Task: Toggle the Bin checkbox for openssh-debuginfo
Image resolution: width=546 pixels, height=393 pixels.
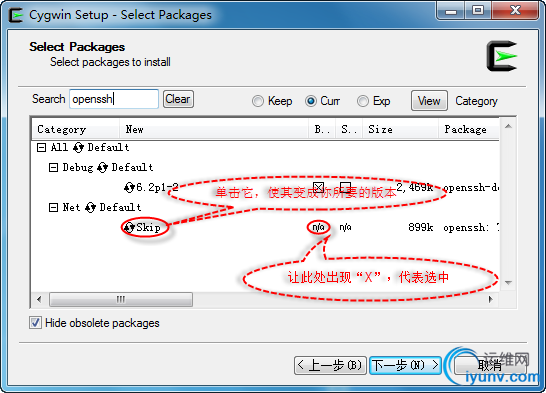Action: tap(319, 187)
